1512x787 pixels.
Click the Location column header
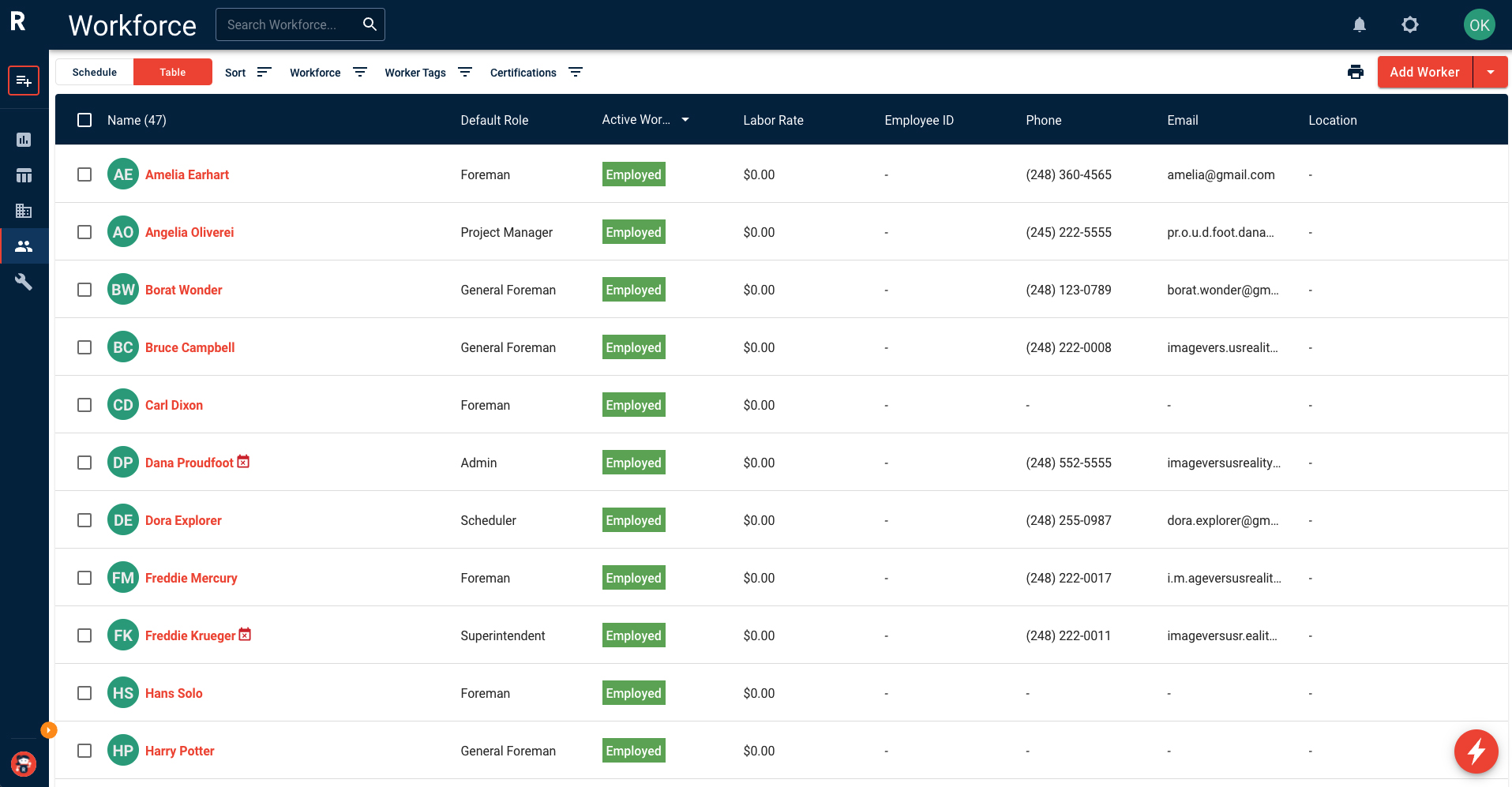pyautogui.click(x=1332, y=120)
